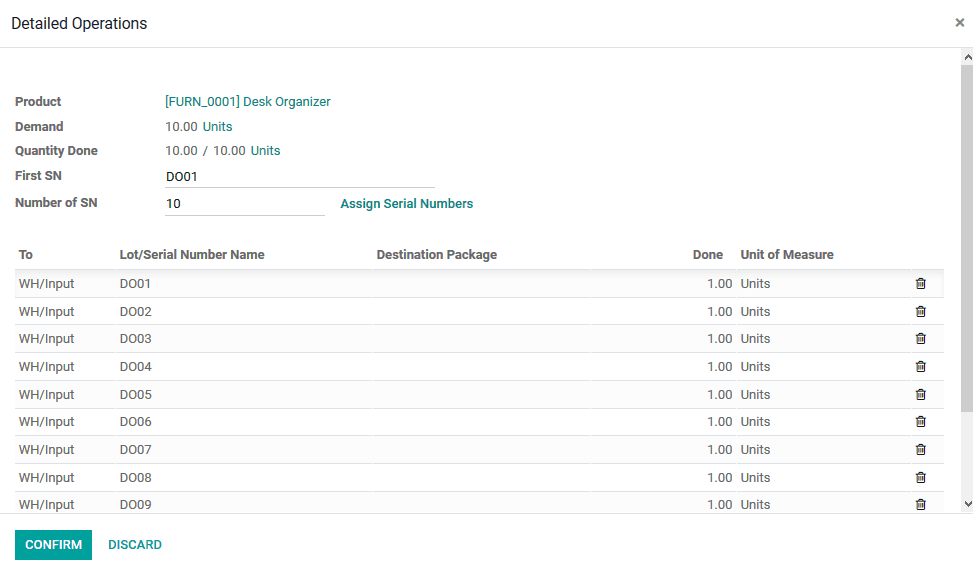Delete the DO05 serial number row
Image resolution: width=973 pixels, height=579 pixels.
tap(920, 395)
